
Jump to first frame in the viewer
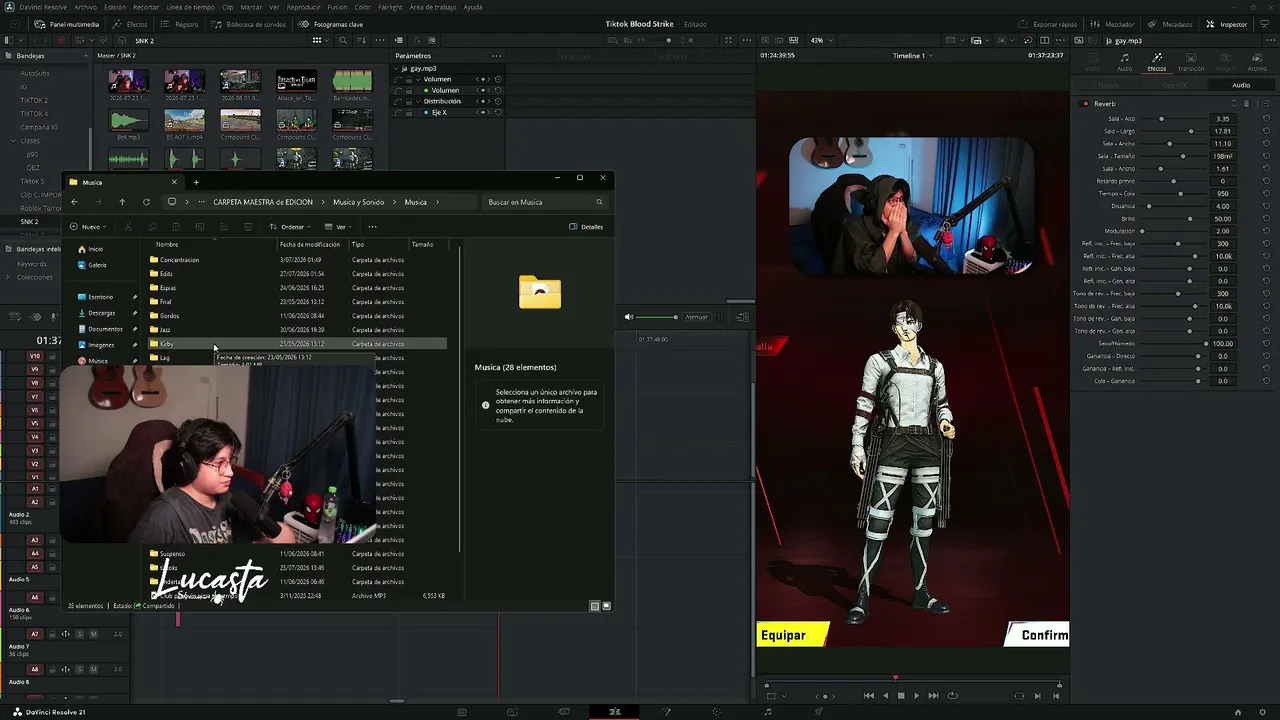point(868,696)
